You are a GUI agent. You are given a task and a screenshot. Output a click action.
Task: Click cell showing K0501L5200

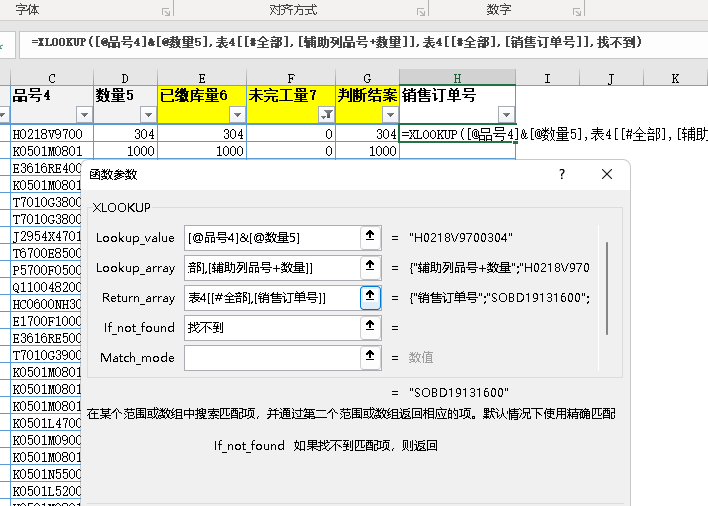(x=46, y=491)
